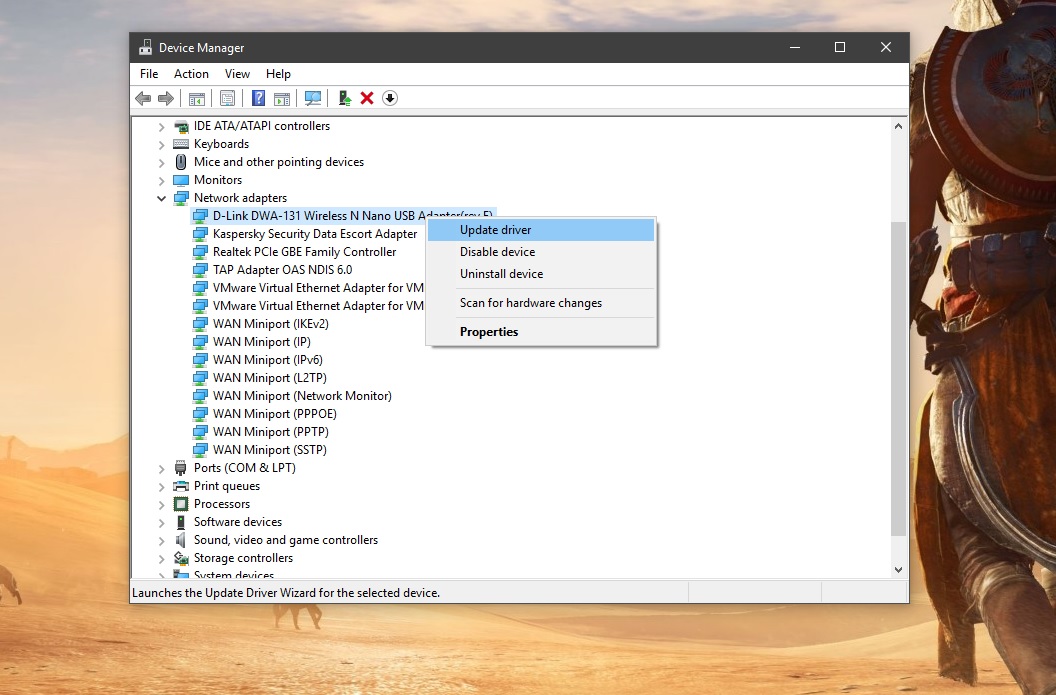Click status bar Update Driver Wizard text

click(286, 593)
